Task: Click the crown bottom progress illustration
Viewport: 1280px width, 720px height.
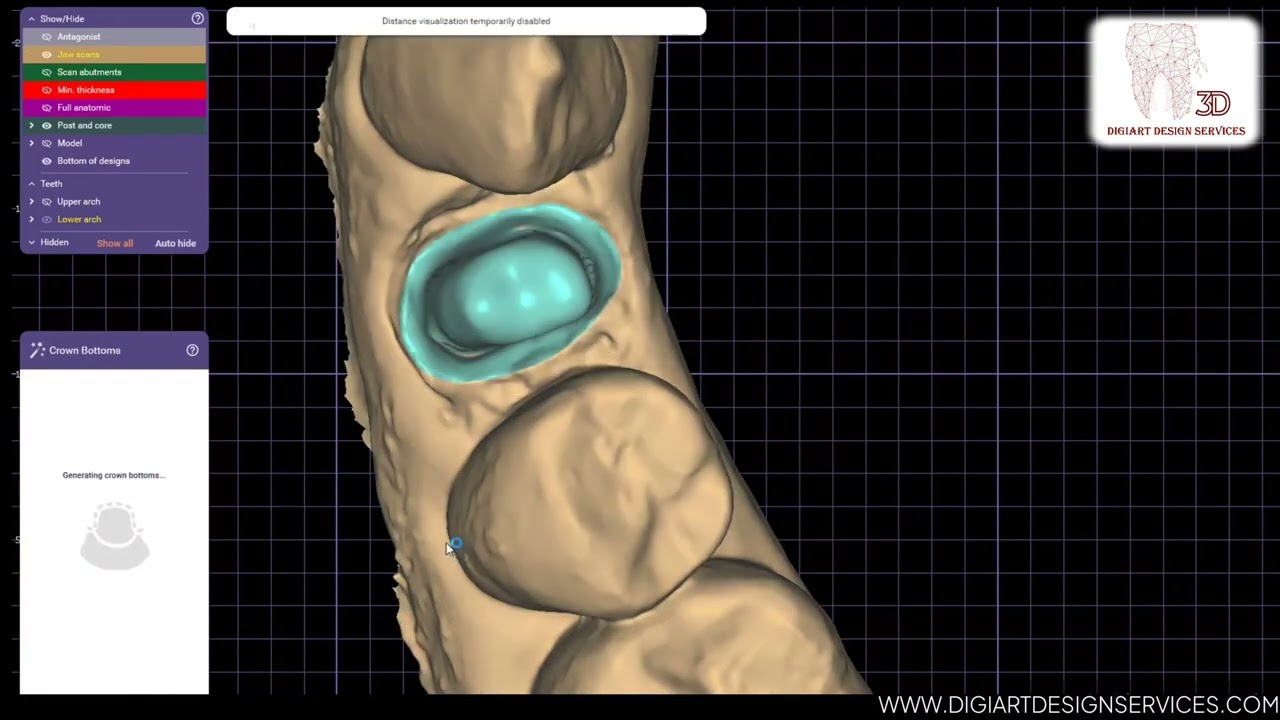Action: tap(114, 537)
